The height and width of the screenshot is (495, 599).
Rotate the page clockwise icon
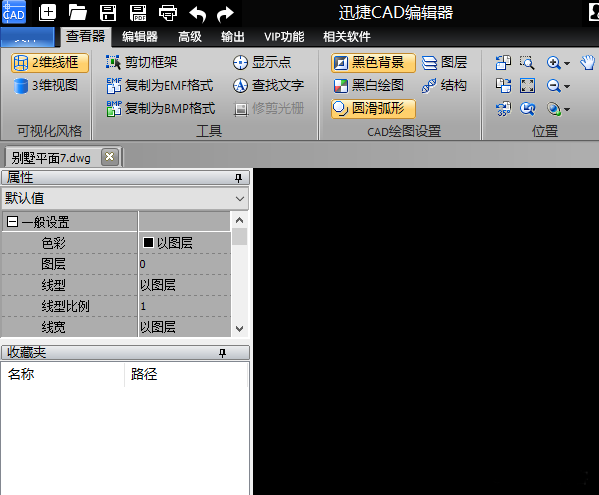503,86
